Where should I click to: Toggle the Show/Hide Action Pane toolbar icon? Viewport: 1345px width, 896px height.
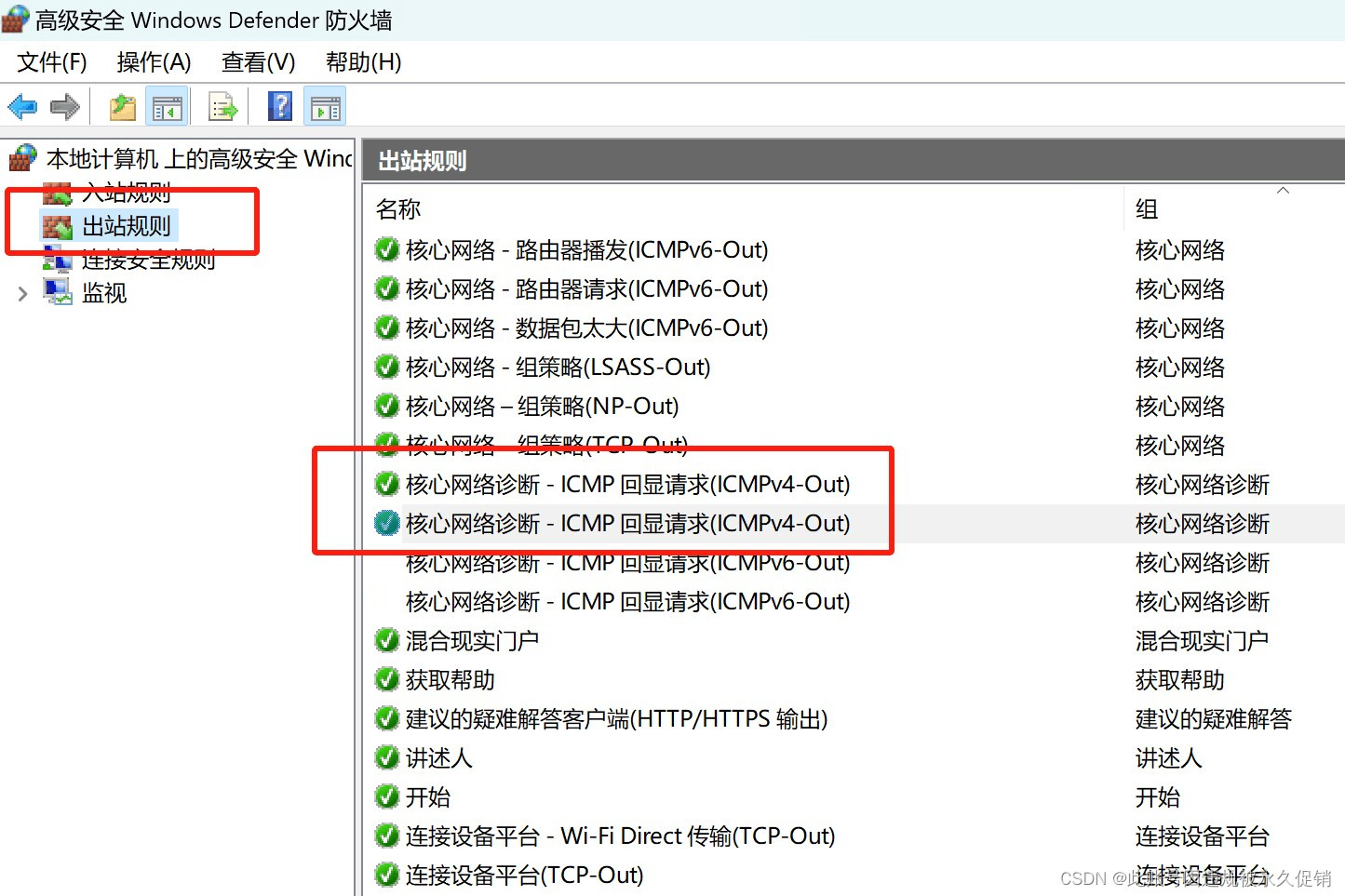click(x=325, y=107)
